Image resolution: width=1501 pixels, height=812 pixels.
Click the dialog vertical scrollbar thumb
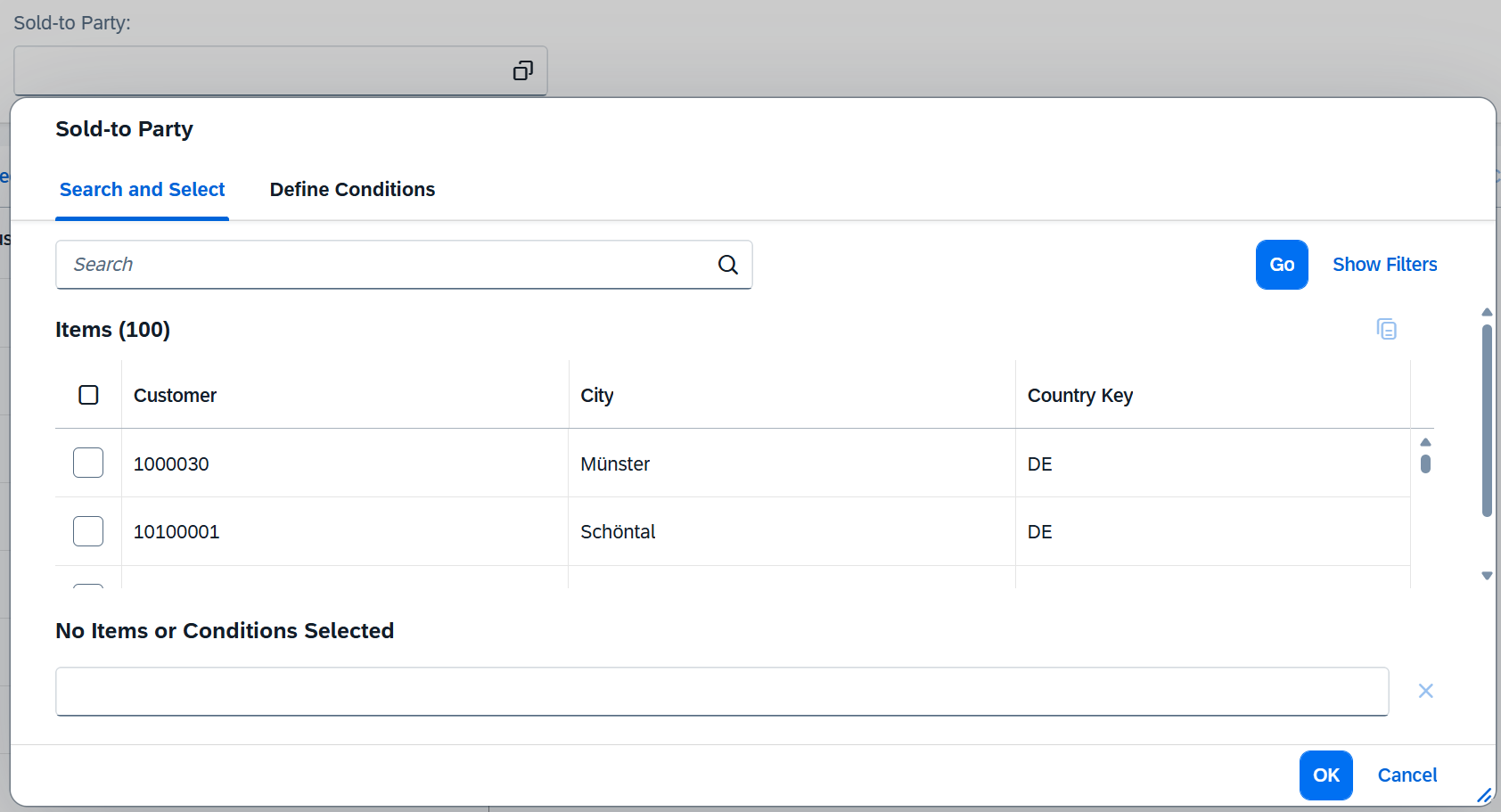click(x=1487, y=419)
